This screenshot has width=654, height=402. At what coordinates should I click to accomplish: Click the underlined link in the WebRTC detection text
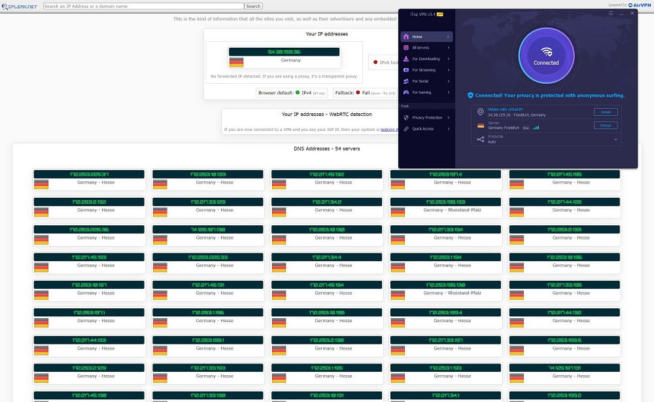pos(389,130)
